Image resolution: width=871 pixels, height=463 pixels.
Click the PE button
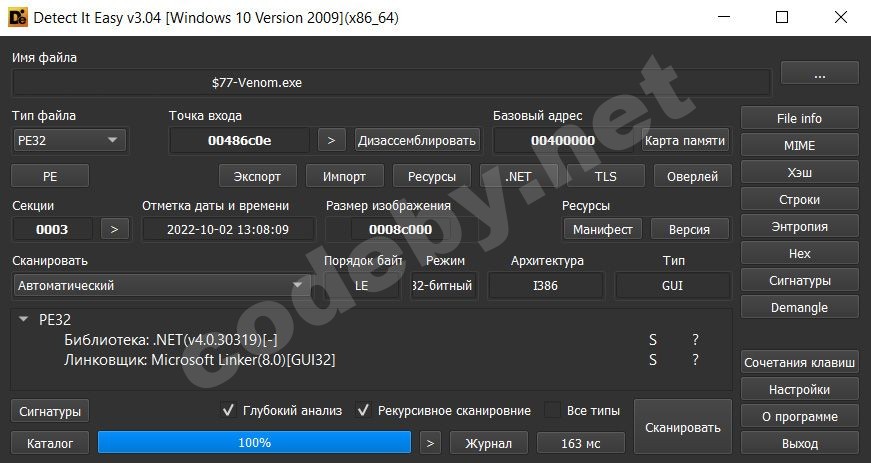pos(50,177)
